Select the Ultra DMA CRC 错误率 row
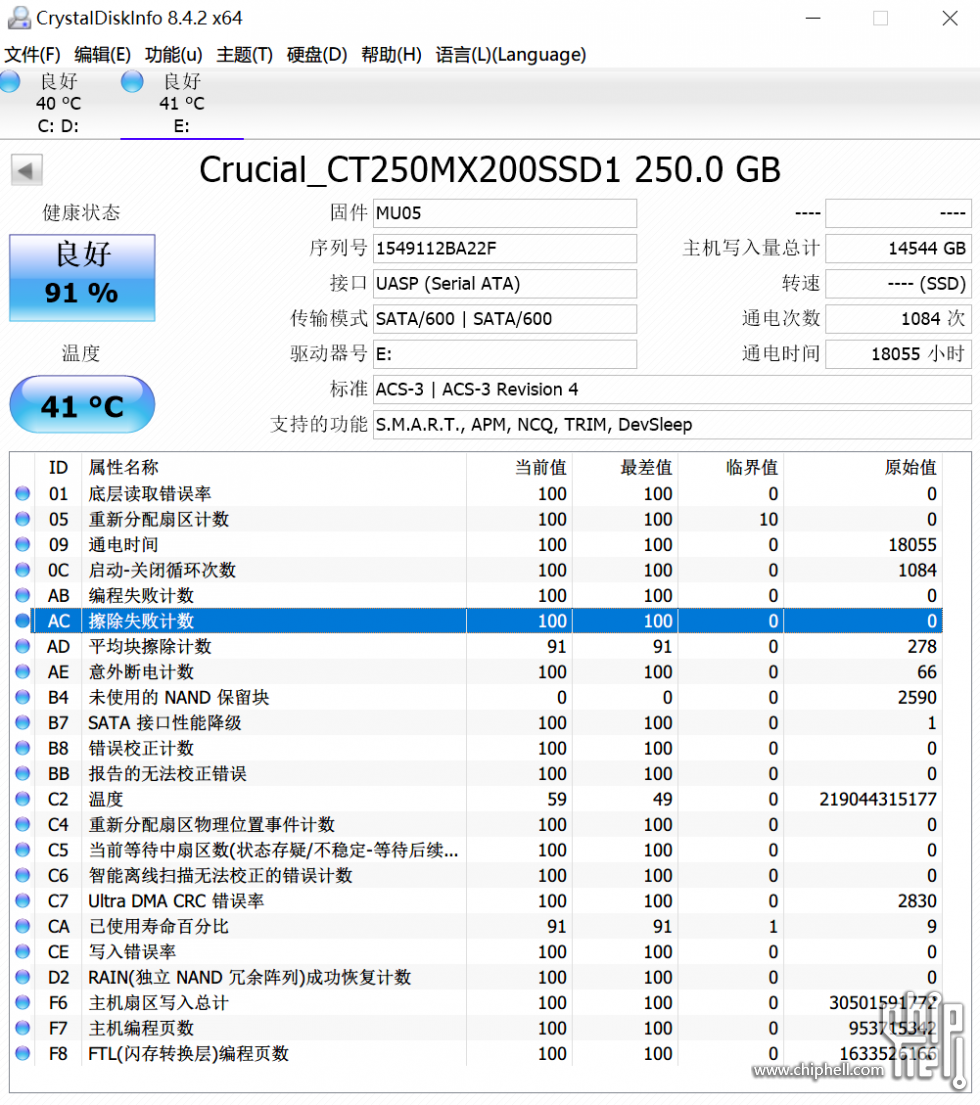This screenshot has width=980, height=1105. coord(476,901)
